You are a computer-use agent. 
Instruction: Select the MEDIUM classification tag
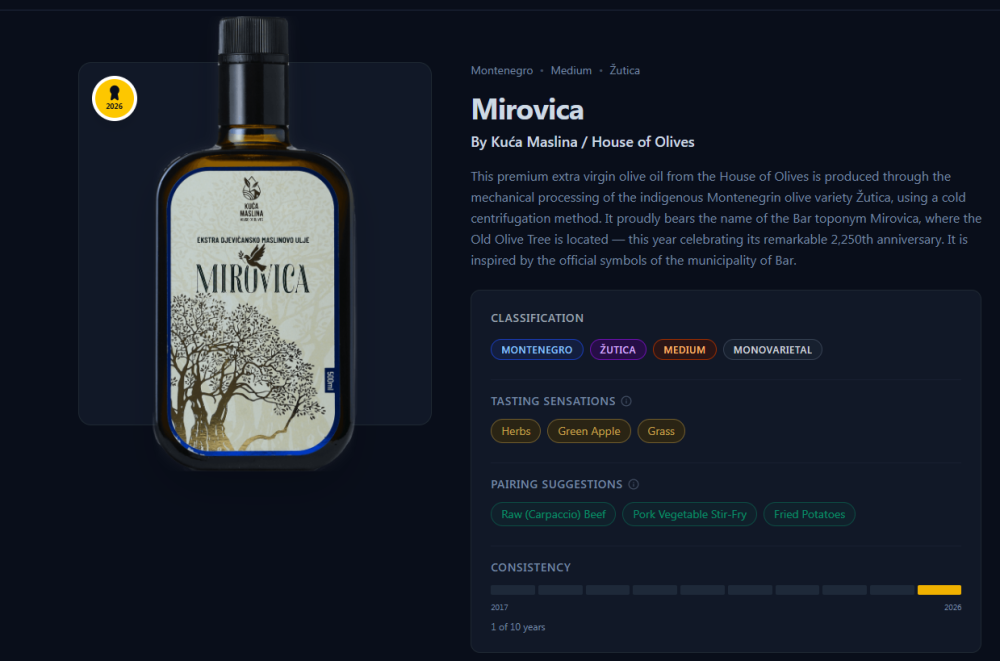pyautogui.click(x=684, y=350)
